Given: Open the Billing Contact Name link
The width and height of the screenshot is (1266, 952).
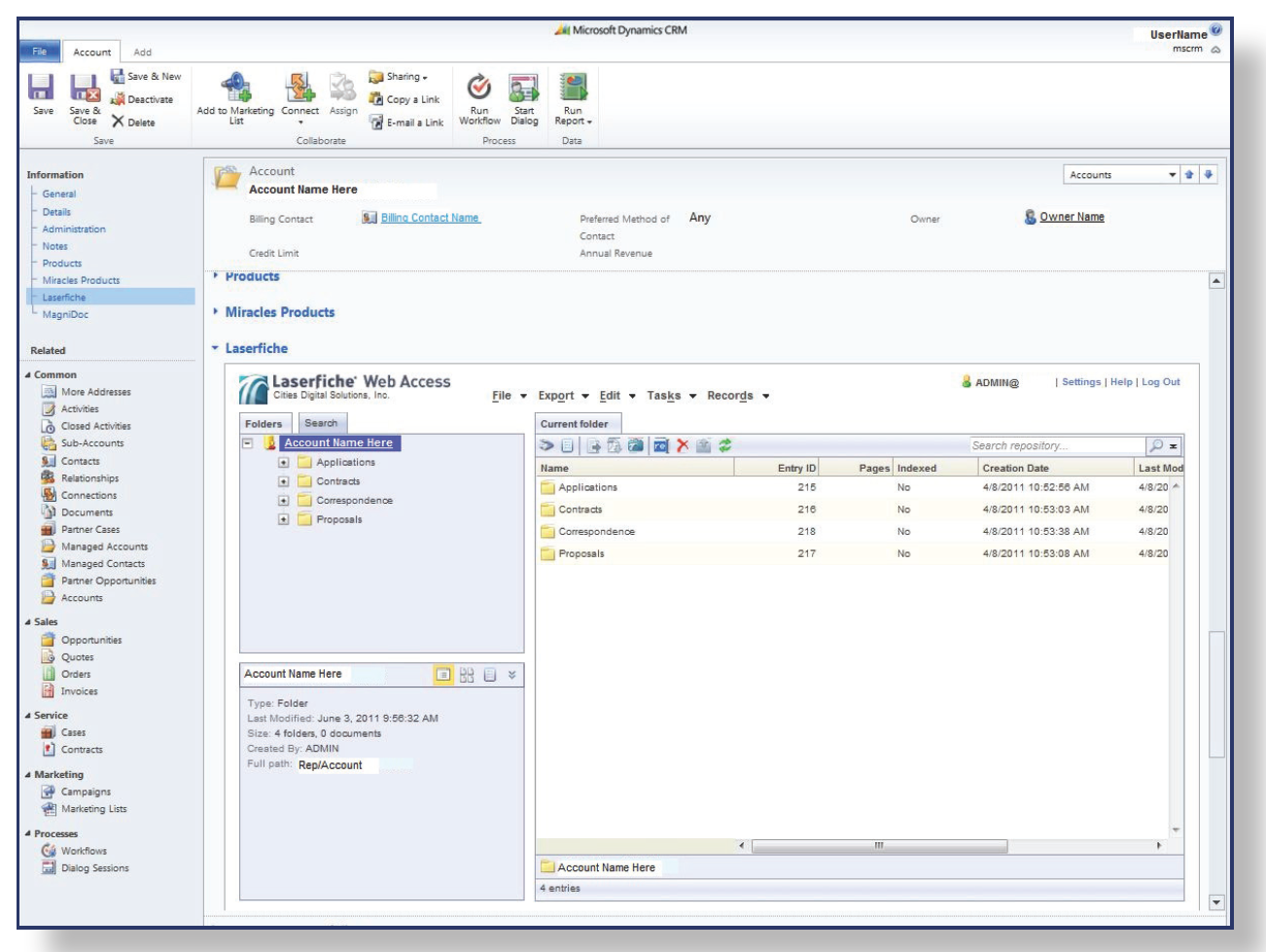Looking at the screenshot, I should click(x=430, y=218).
